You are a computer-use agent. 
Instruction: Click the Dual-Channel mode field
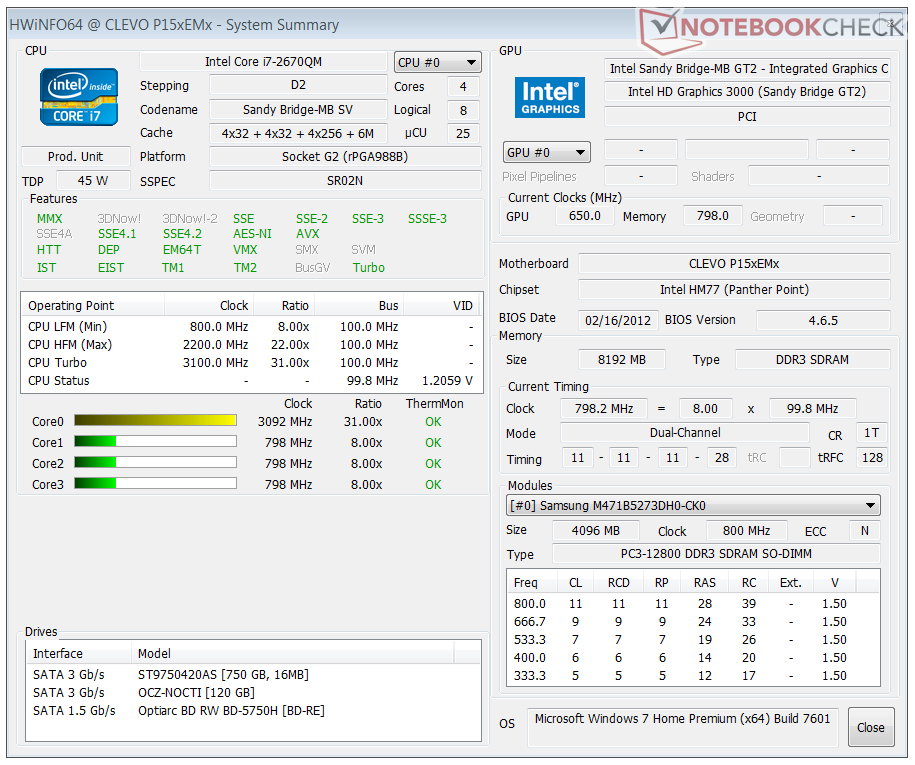coord(685,432)
